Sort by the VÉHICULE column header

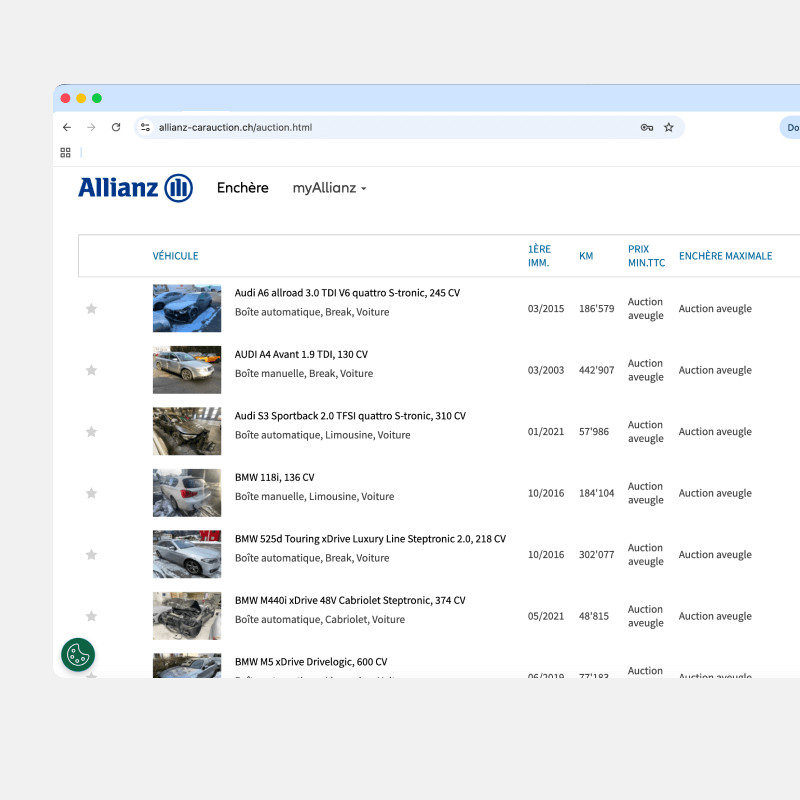[x=176, y=256]
